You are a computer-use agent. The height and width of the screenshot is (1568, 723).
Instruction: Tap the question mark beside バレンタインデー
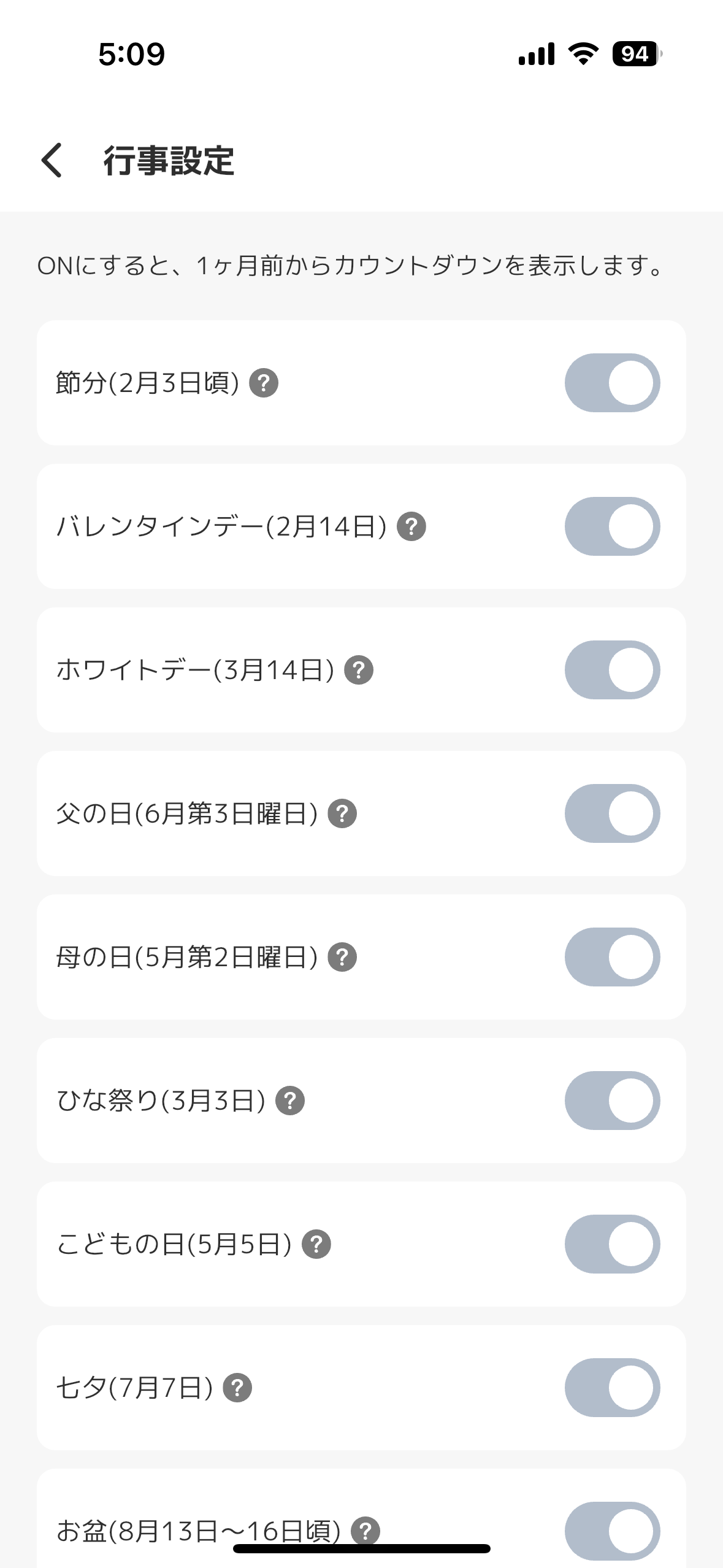pos(411,527)
